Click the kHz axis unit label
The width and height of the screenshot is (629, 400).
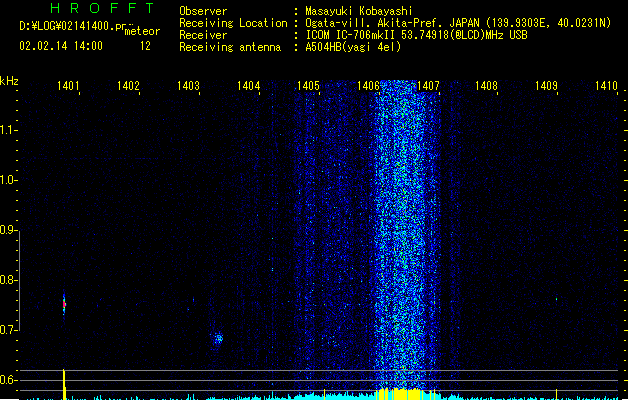tap(9, 81)
